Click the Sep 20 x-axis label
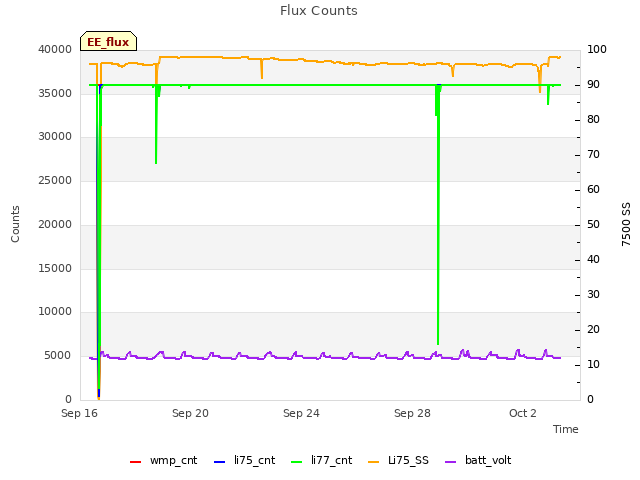This screenshot has height=480, width=640. [x=190, y=413]
